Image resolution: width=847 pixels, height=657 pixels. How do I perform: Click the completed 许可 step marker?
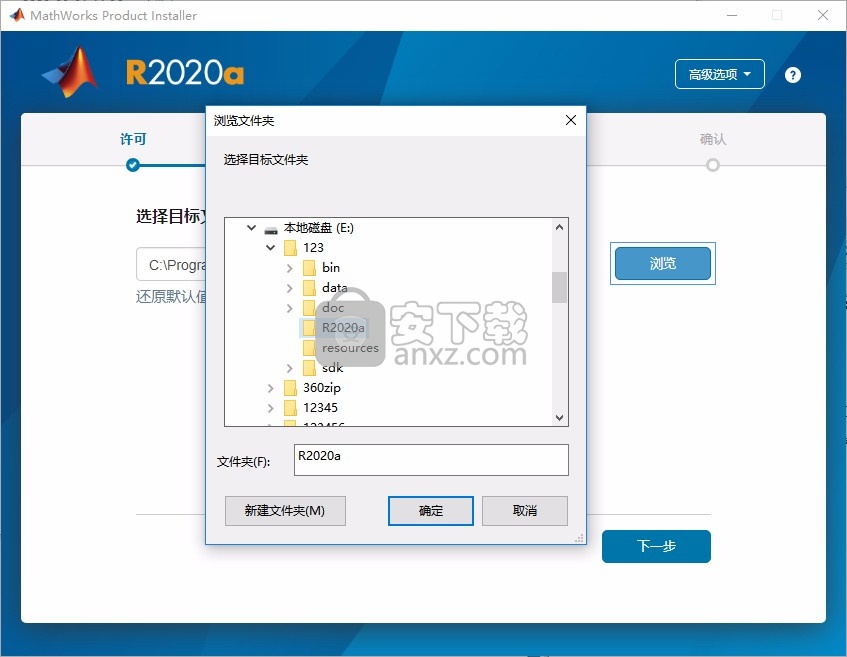coord(133,165)
